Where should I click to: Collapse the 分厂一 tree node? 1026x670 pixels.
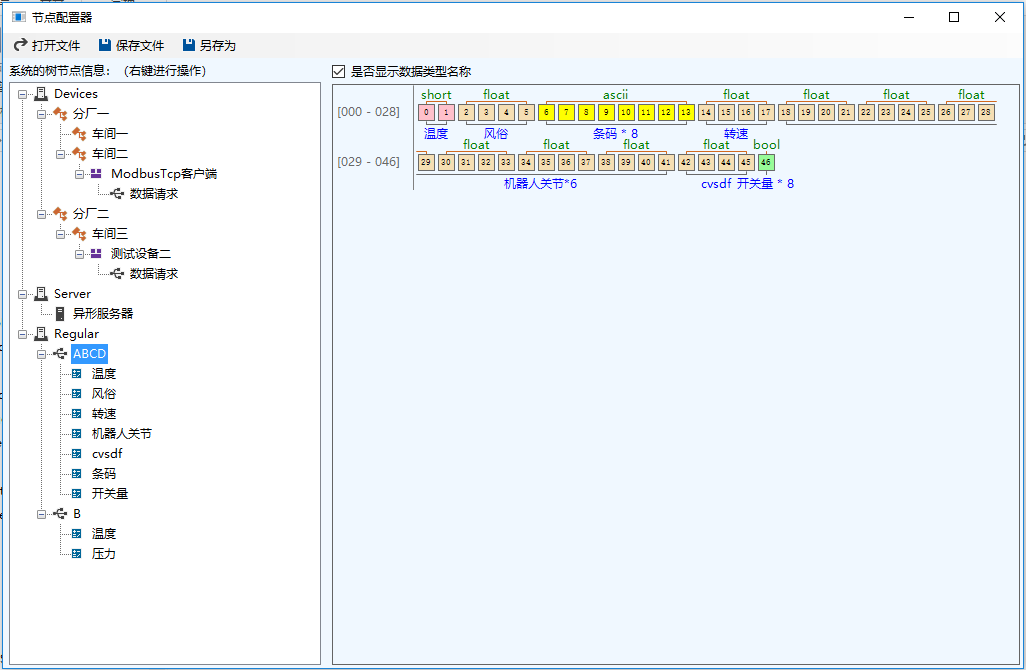(x=41, y=114)
